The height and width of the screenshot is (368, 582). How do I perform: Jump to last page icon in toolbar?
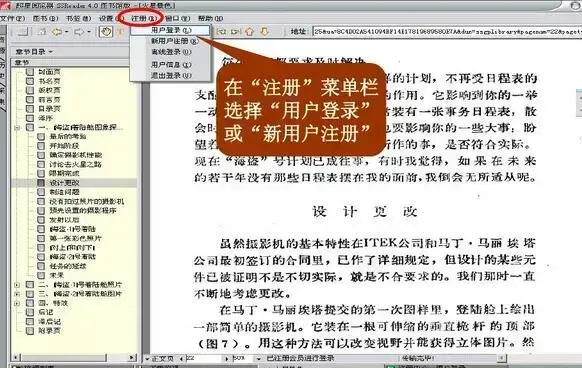point(235,32)
